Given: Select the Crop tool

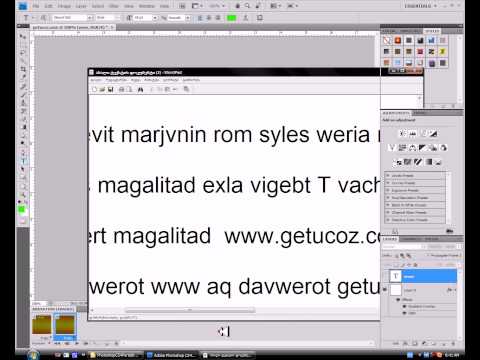Looking at the screenshot, I should coord(23,69).
